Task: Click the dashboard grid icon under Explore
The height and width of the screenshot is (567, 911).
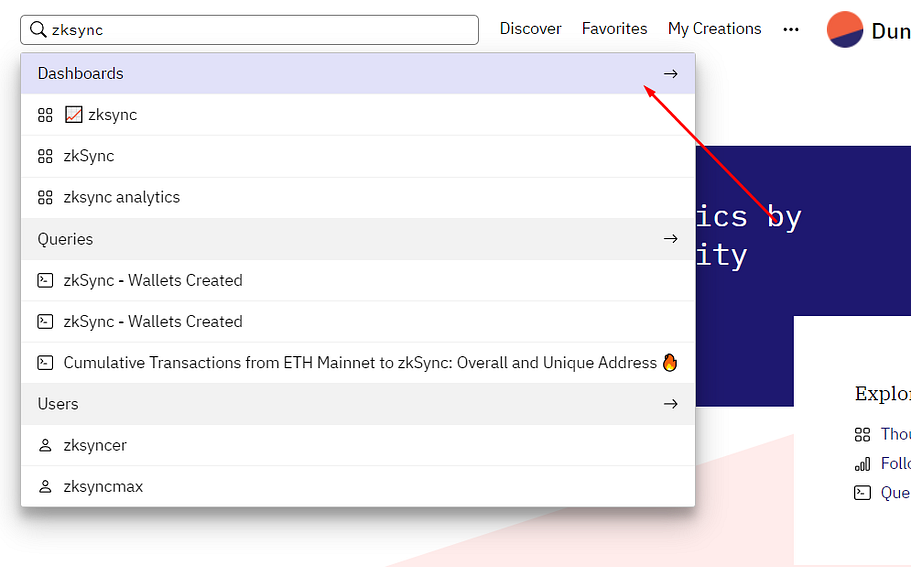Action: 862,435
